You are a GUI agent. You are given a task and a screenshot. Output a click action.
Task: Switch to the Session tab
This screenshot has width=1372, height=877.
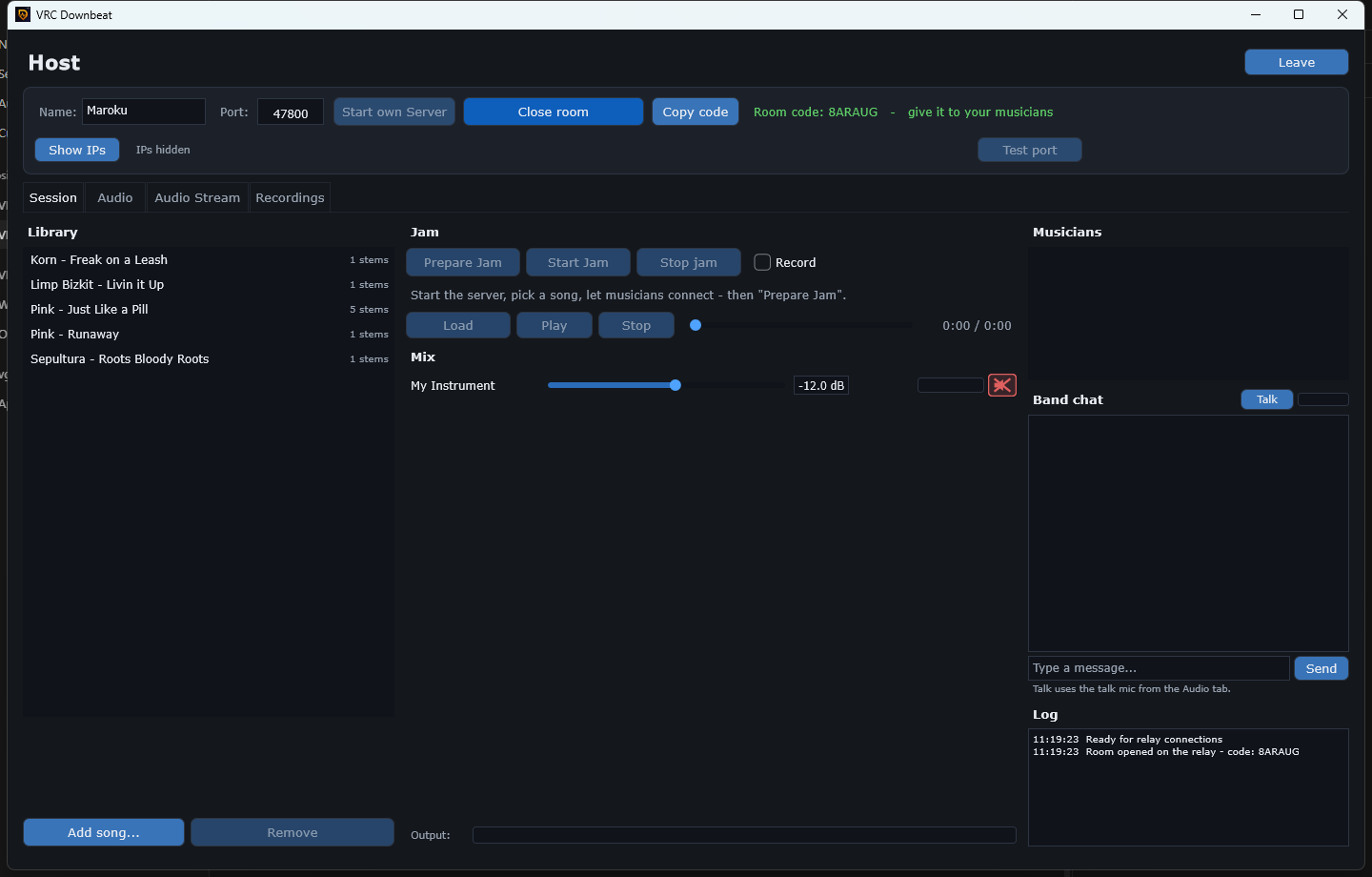pos(53,197)
